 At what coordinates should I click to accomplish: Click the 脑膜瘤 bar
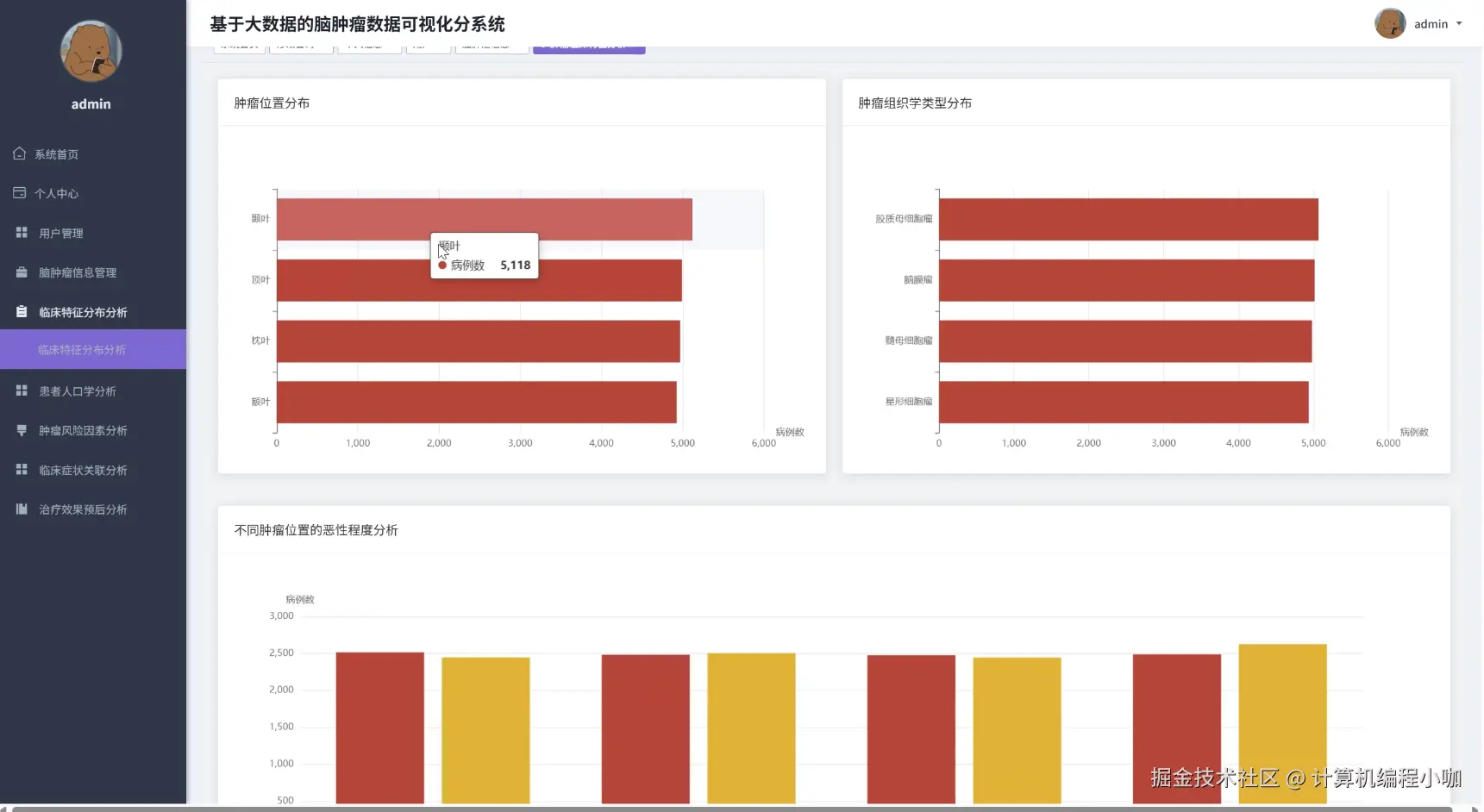coord(1126,280)
